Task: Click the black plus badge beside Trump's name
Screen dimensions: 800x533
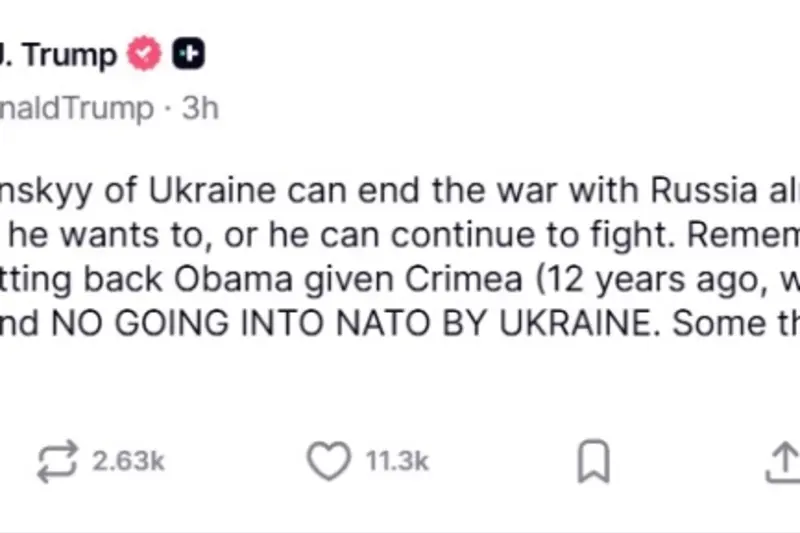Action: point(188,53)
